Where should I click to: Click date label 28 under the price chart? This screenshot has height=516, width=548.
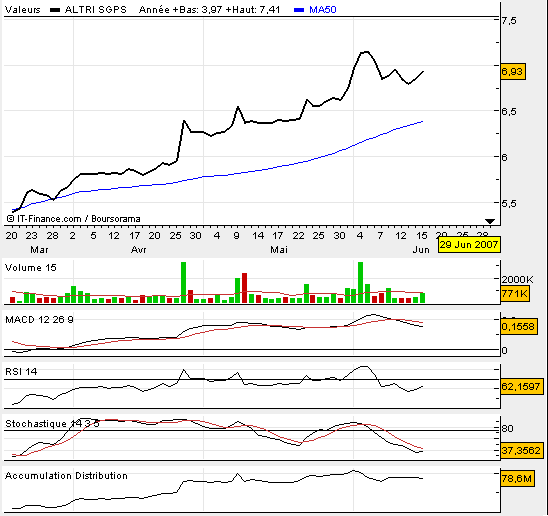[x=52, y=236]
